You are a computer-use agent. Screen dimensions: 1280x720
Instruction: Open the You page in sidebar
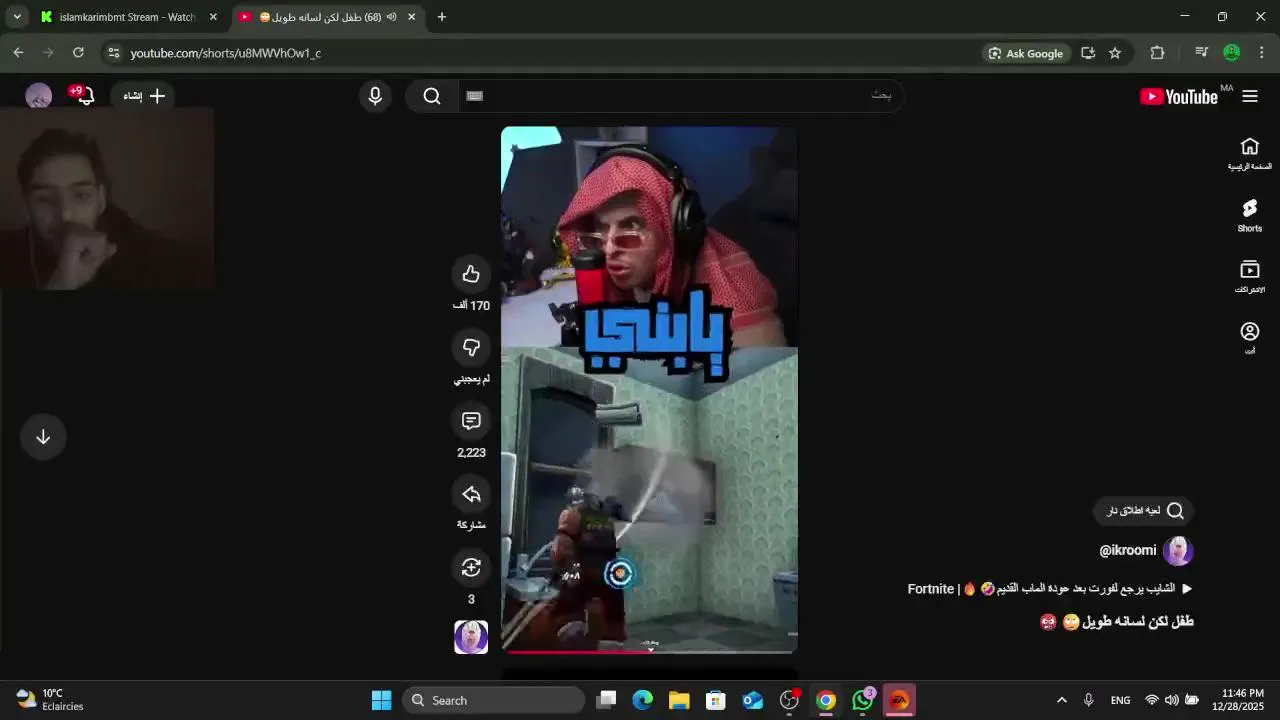tap(1250, 338)
